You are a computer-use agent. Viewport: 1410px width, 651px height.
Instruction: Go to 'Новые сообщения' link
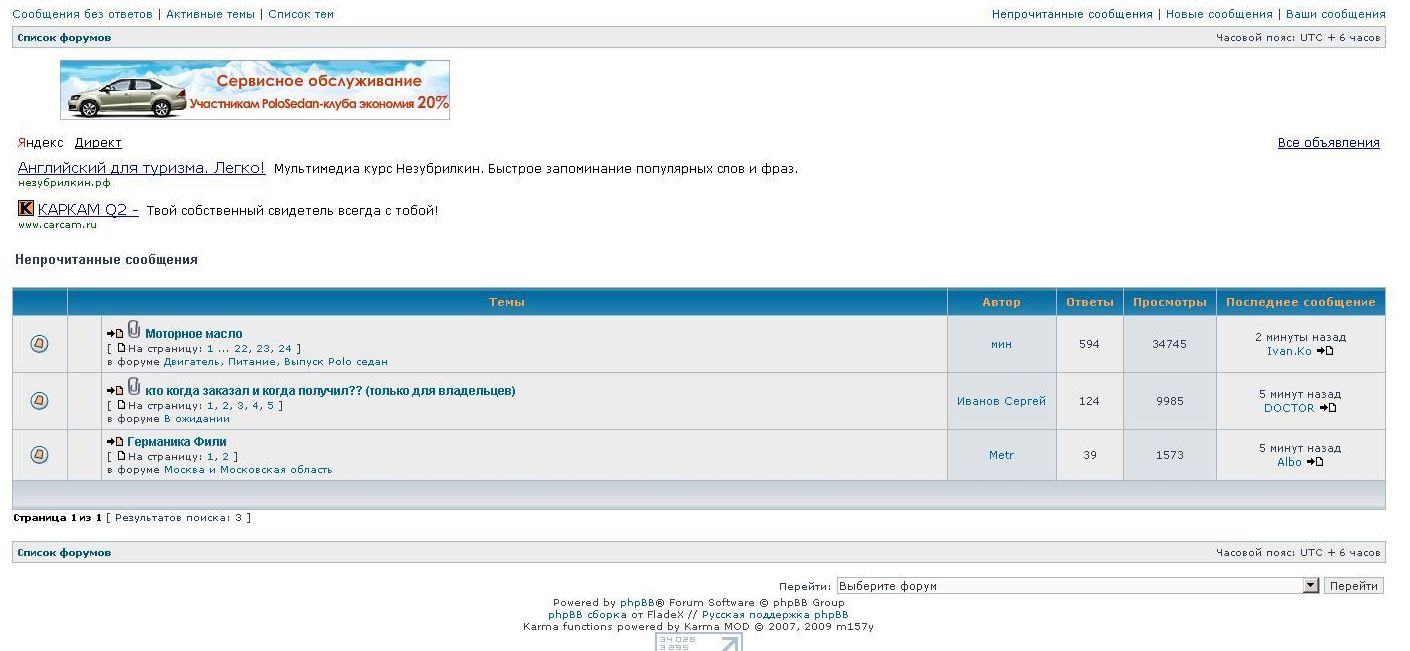coord(1219,14)
